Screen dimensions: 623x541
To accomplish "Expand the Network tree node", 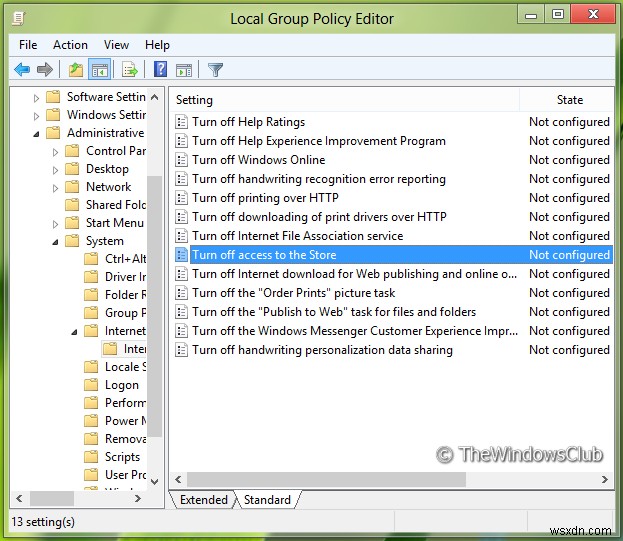I will (55, 188).
